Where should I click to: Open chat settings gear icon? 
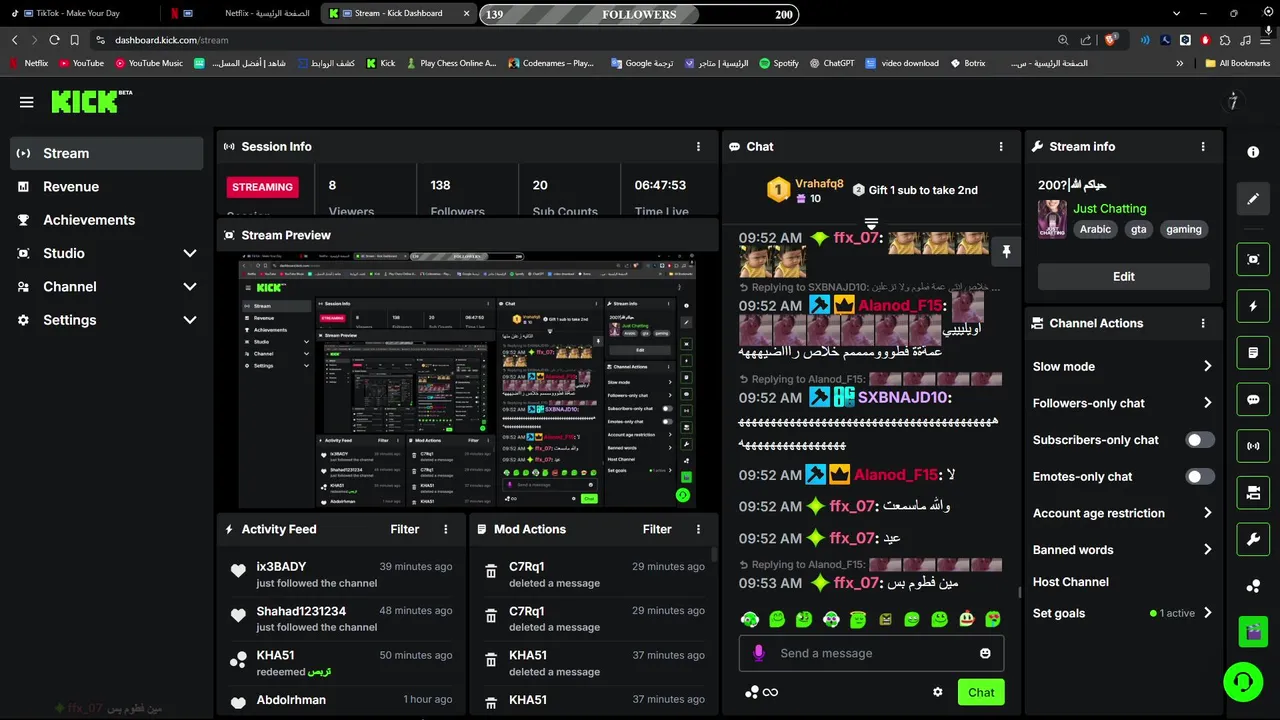point(937,692)
